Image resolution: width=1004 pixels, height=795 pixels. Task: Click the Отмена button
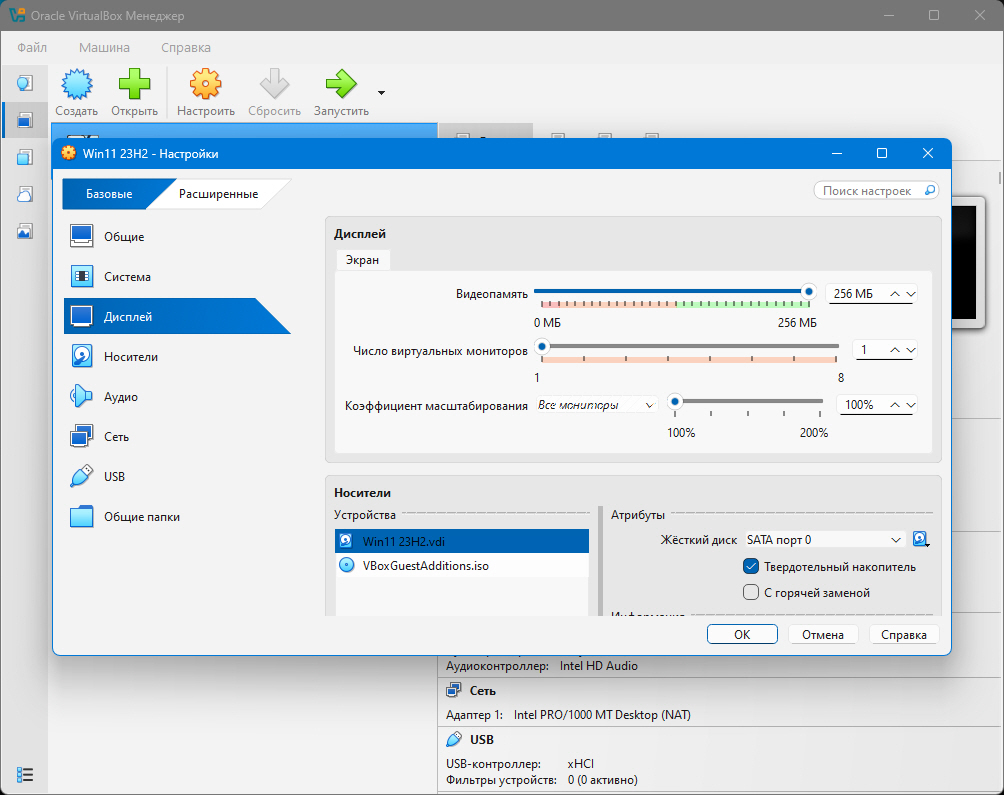(x=823, y=635)
